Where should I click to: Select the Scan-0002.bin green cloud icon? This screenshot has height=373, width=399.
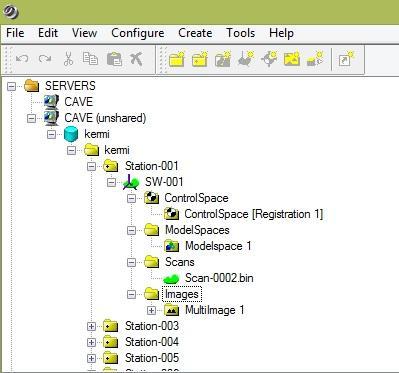point(172,278)
